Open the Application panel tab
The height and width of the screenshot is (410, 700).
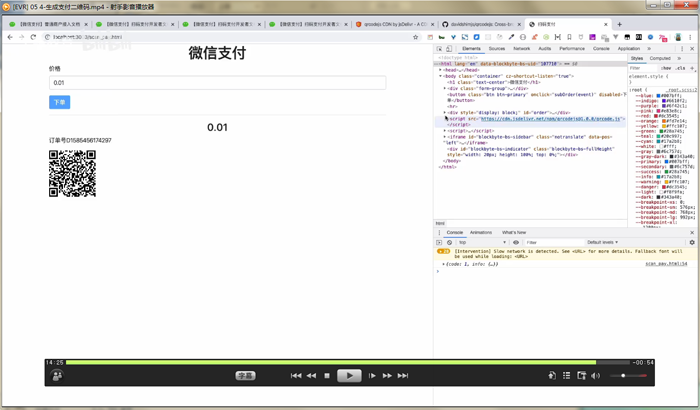(x=629, y=48)
